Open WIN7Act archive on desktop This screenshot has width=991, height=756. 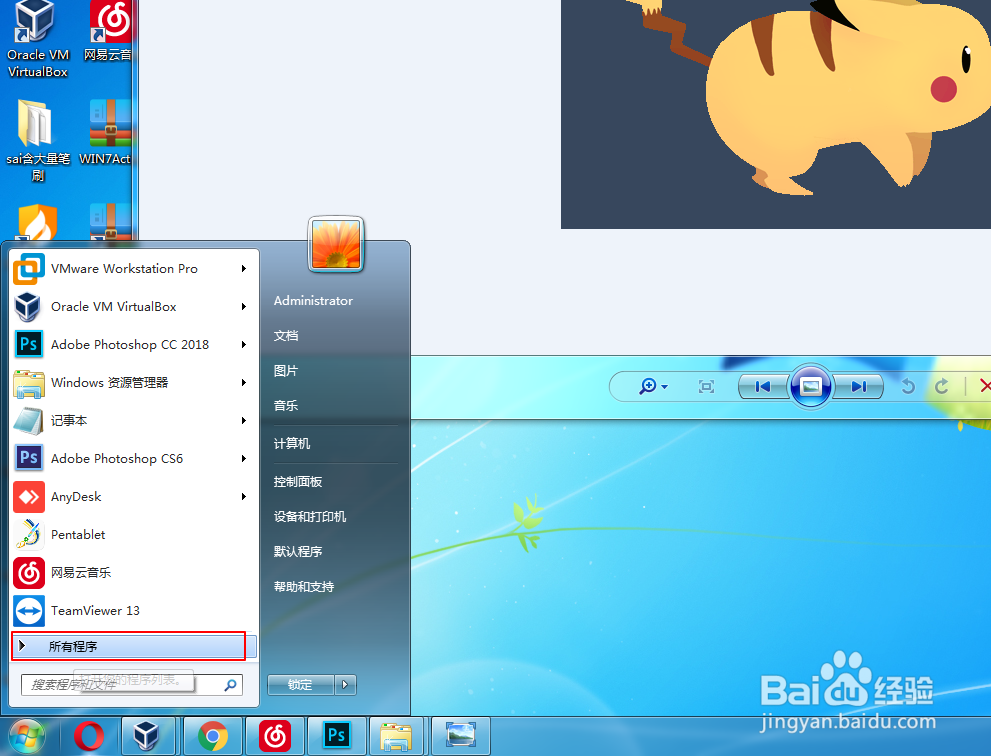coord(106,133)
